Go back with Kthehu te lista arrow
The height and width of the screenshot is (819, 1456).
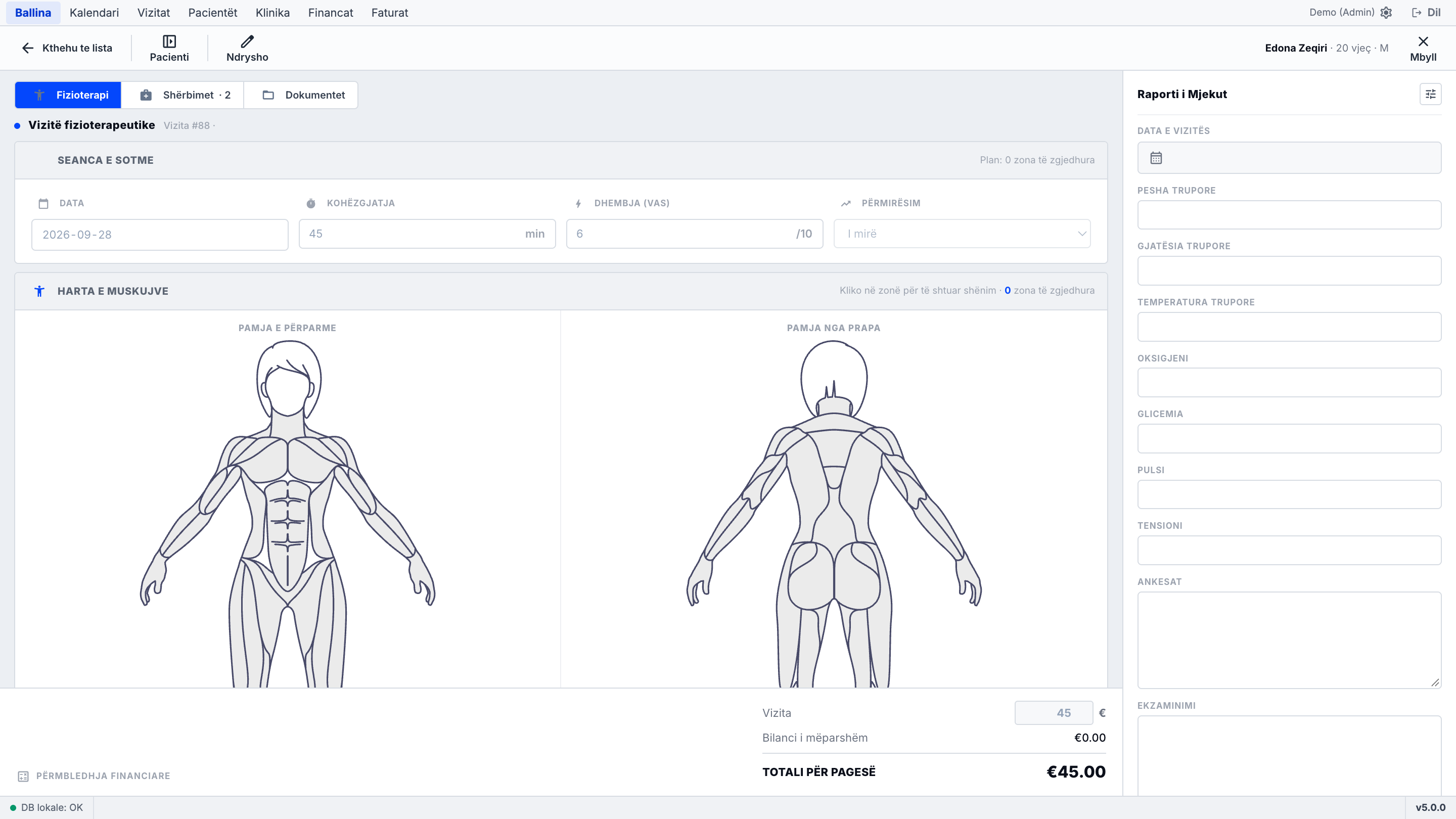pyautogui.click(x=28, y=48)
